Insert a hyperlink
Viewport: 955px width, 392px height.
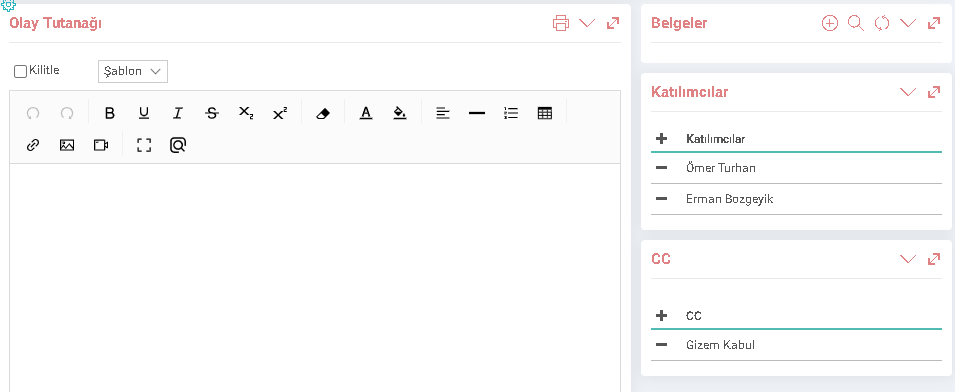[33, 145]
